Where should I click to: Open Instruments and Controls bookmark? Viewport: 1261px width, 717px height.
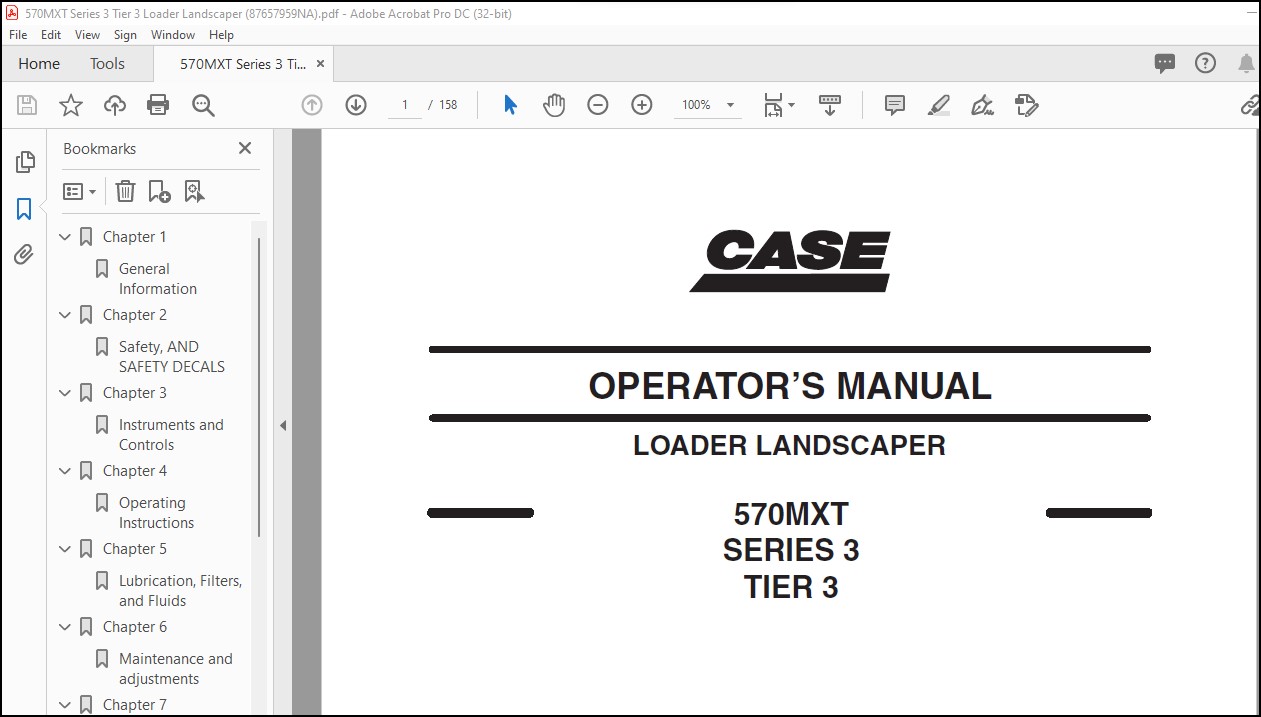tap(171, 435)
